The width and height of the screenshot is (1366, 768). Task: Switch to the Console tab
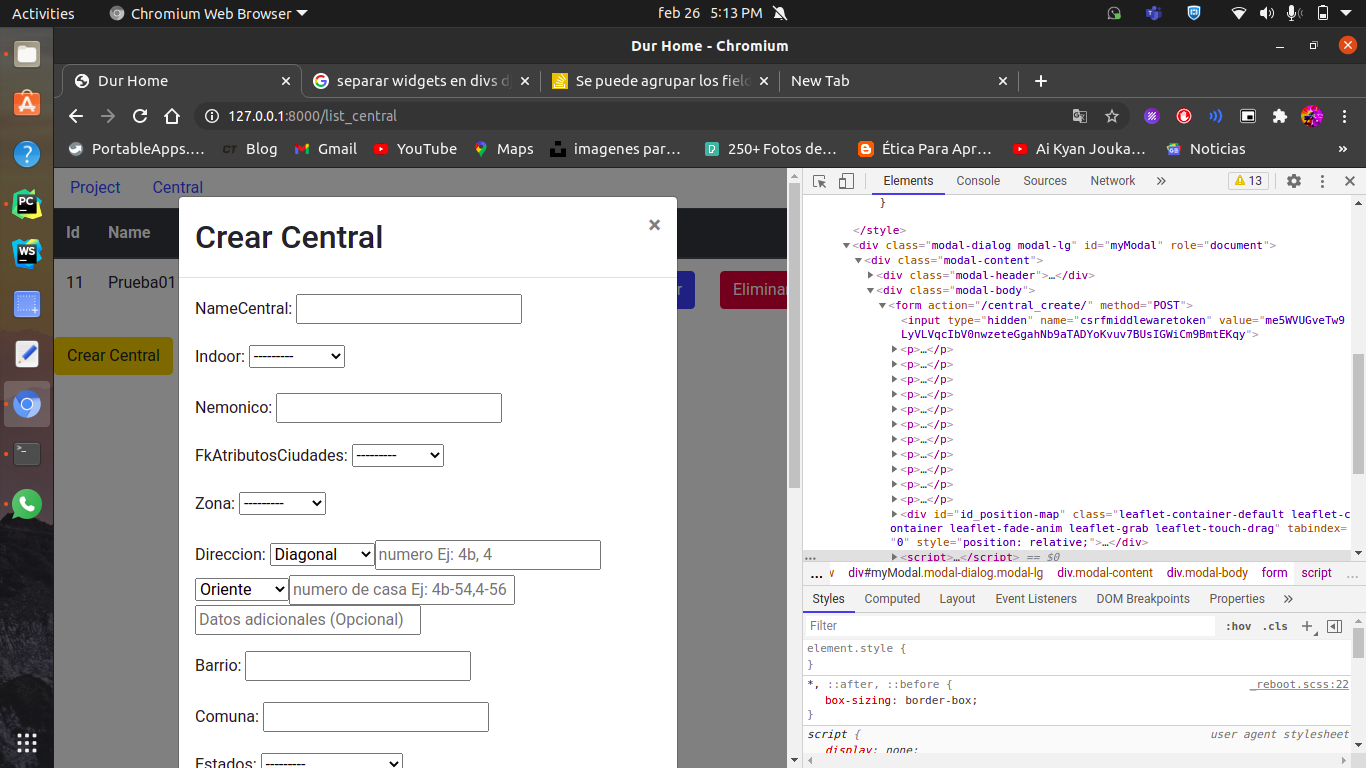pyautogui.click(x=978, y=181)
